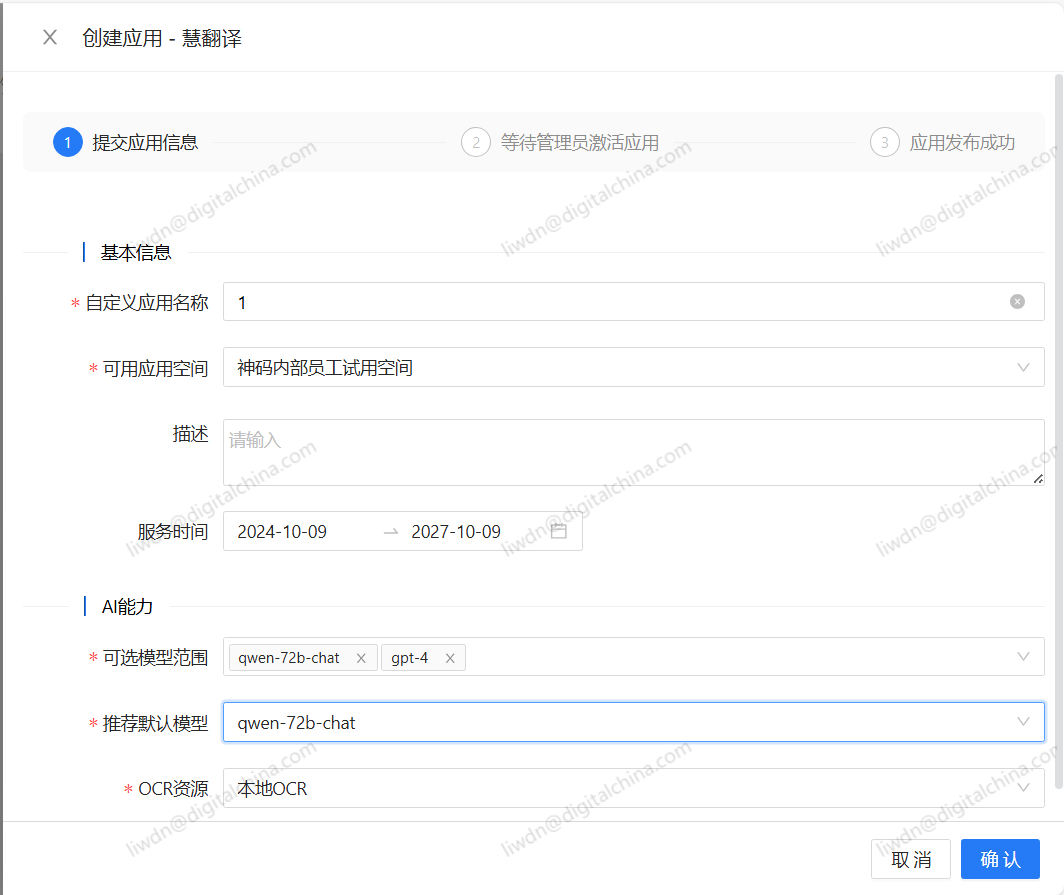This screenshot has height=895, width=1064.
Task: Open the OCR资源 dropdown
Action: point(1023,788)
